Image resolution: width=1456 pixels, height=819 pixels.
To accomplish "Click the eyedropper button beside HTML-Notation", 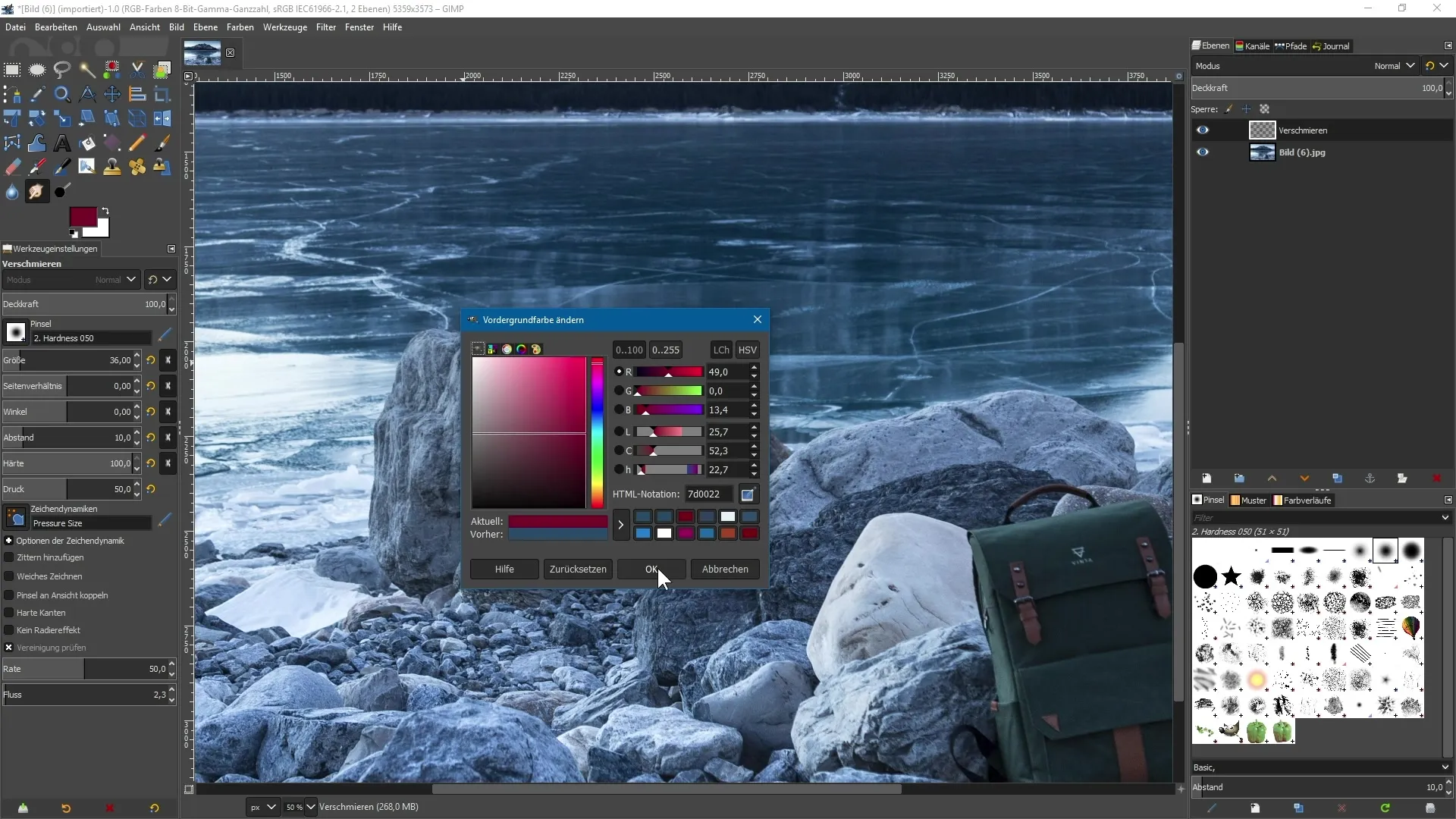I will click(748, 494).
